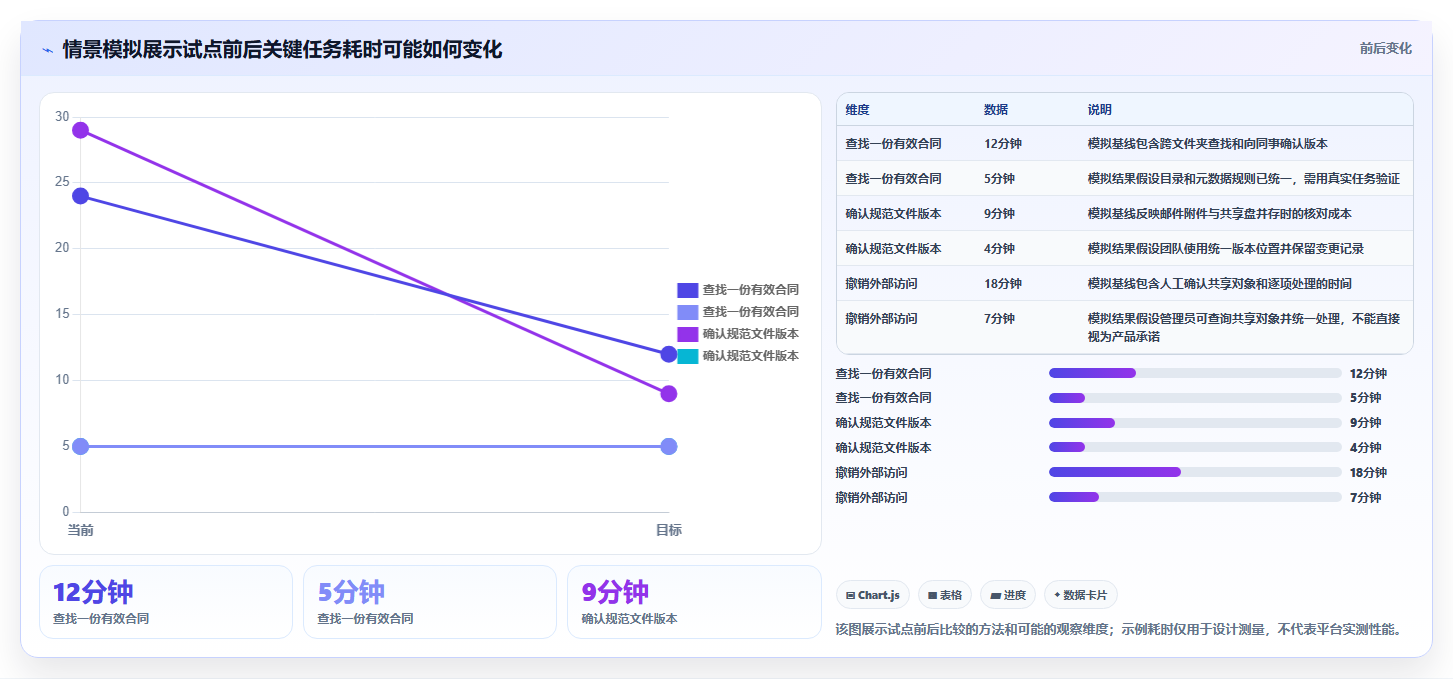This screenshot has width=1453, height=679.
Task: Click the 维度 column header
Action: pyautogui.click(x=858, y=110)
